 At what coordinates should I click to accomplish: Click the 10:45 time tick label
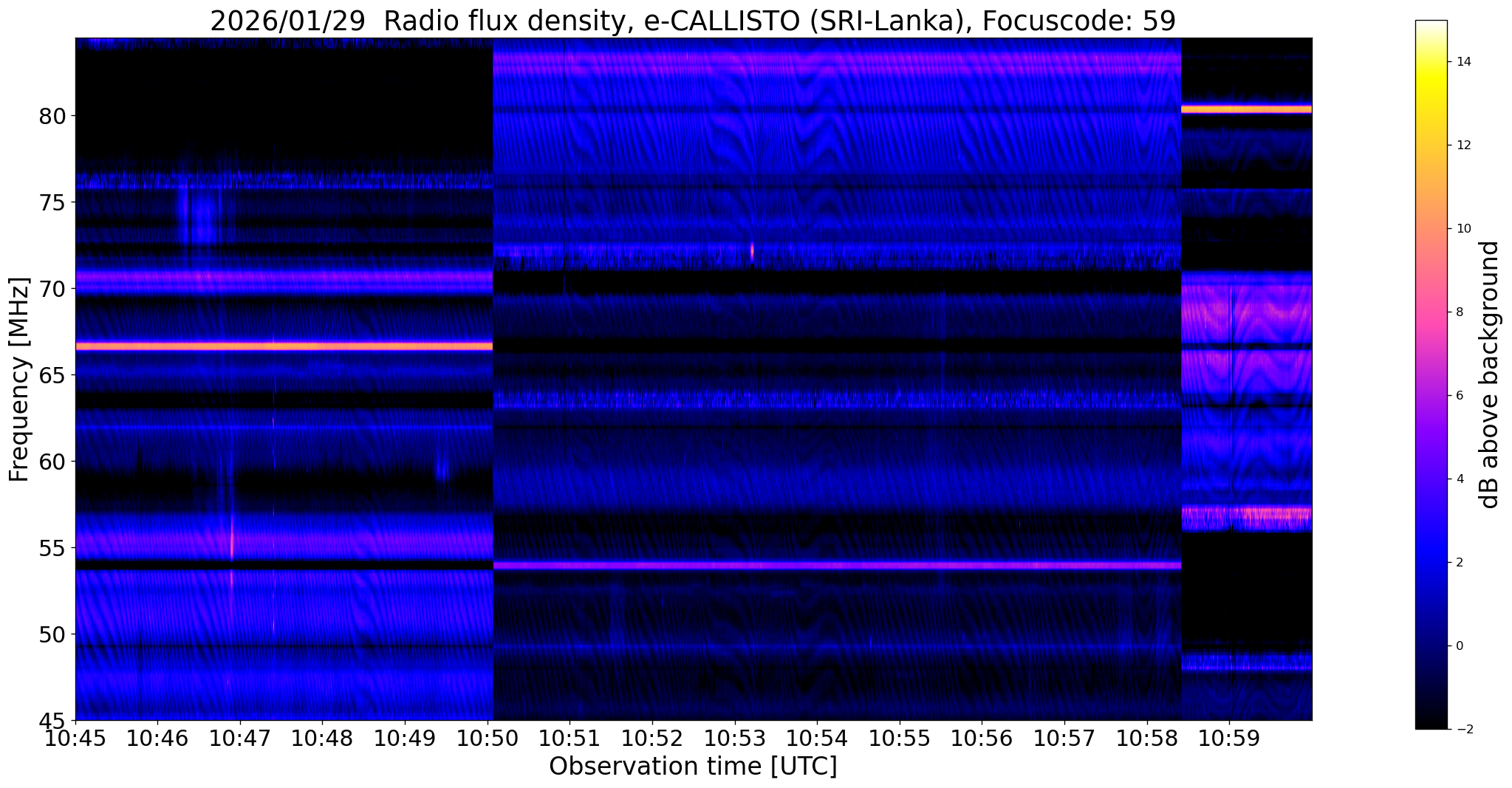(x=75, y=738)
